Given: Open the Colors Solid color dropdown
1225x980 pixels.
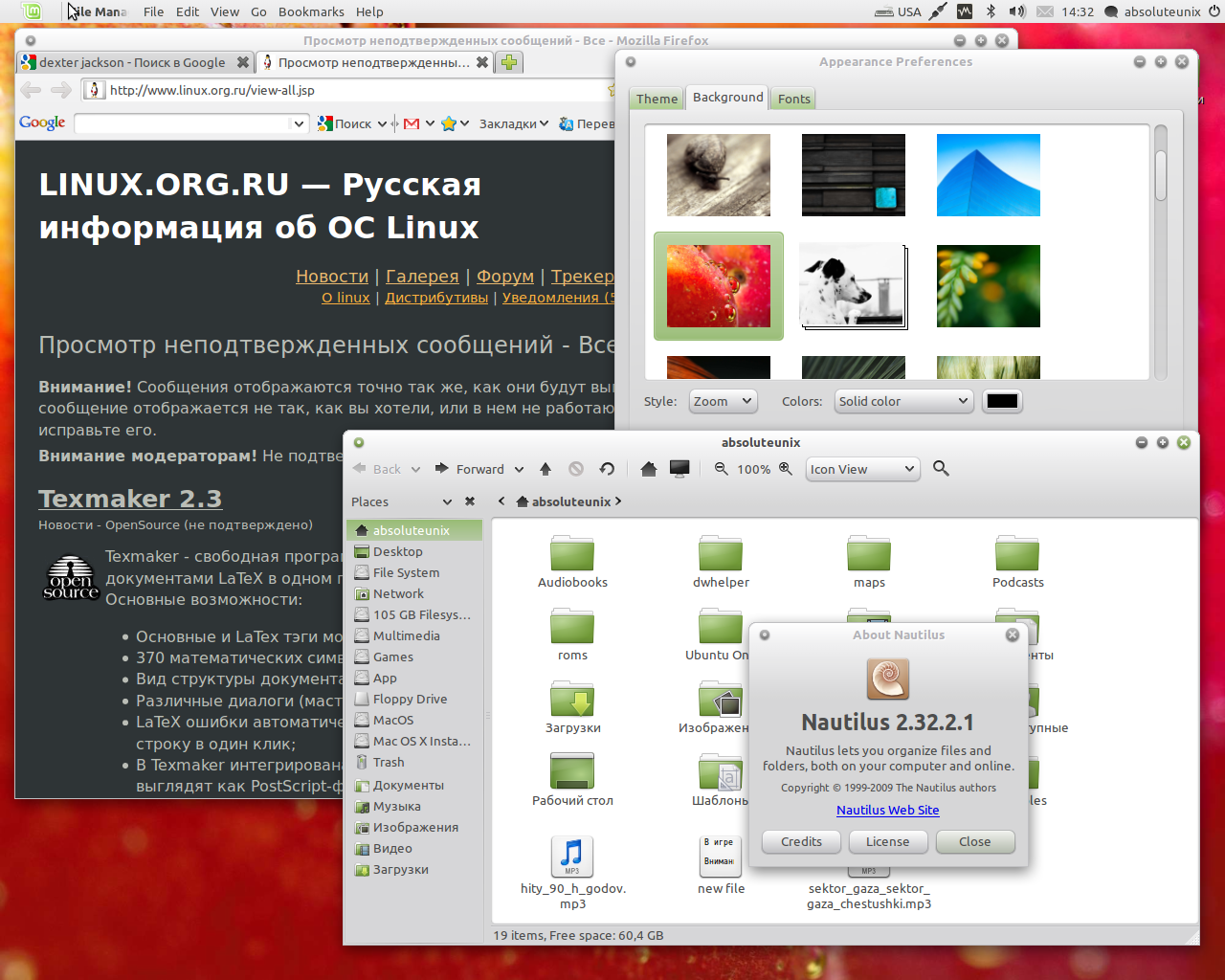Looking at the screenshot, I should click(x=903, y=401).
